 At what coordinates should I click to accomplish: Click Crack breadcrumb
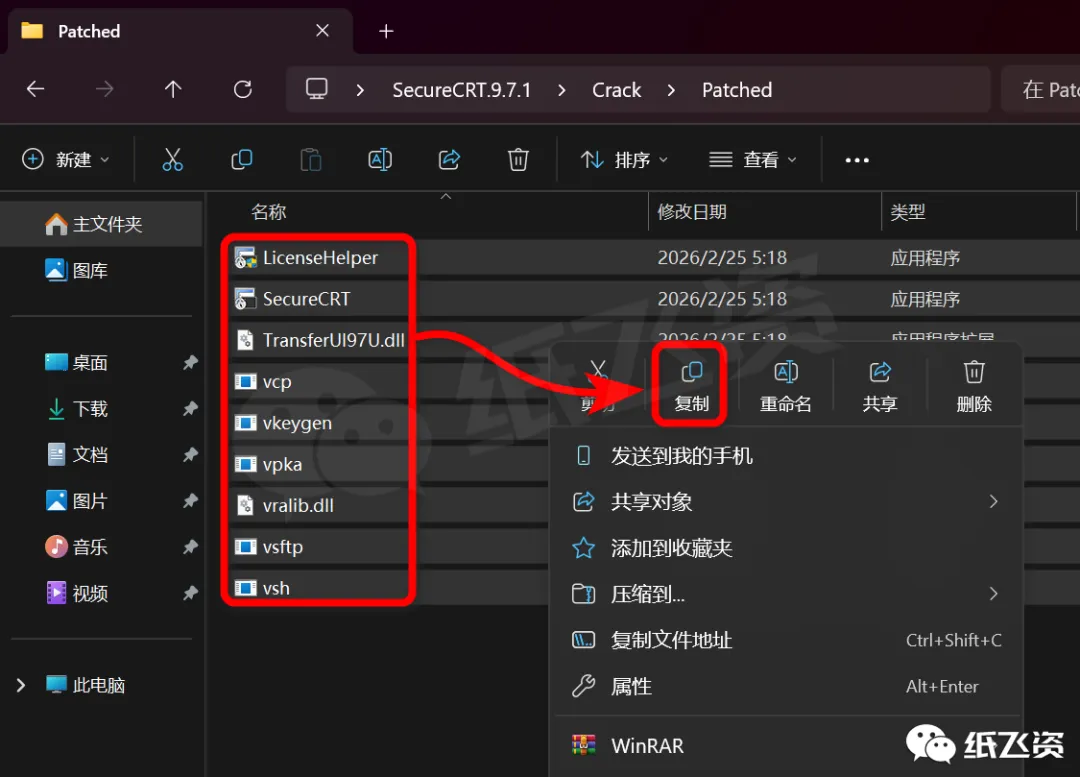tap(616, 90)
